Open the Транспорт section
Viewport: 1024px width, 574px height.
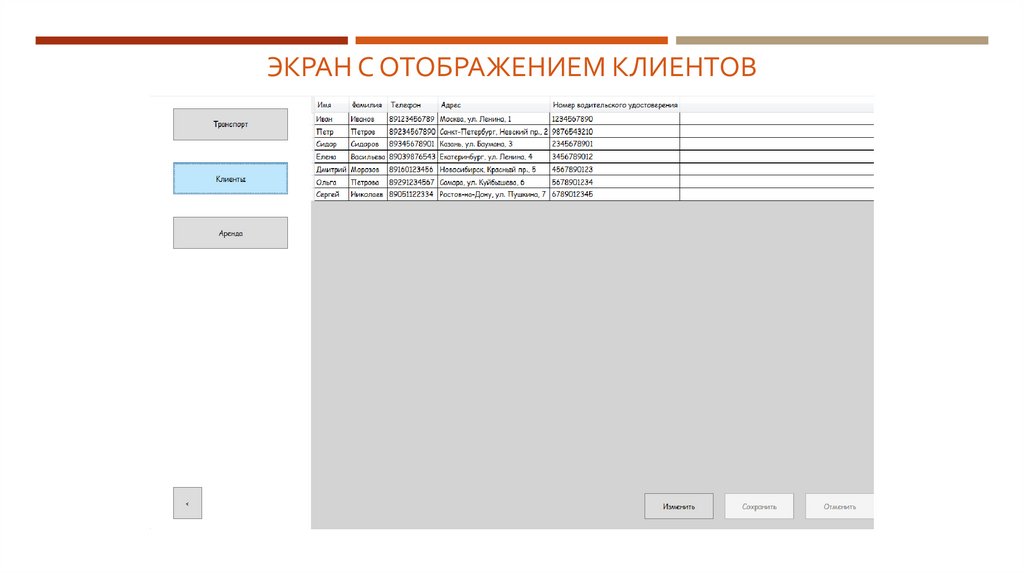(230, 124)
